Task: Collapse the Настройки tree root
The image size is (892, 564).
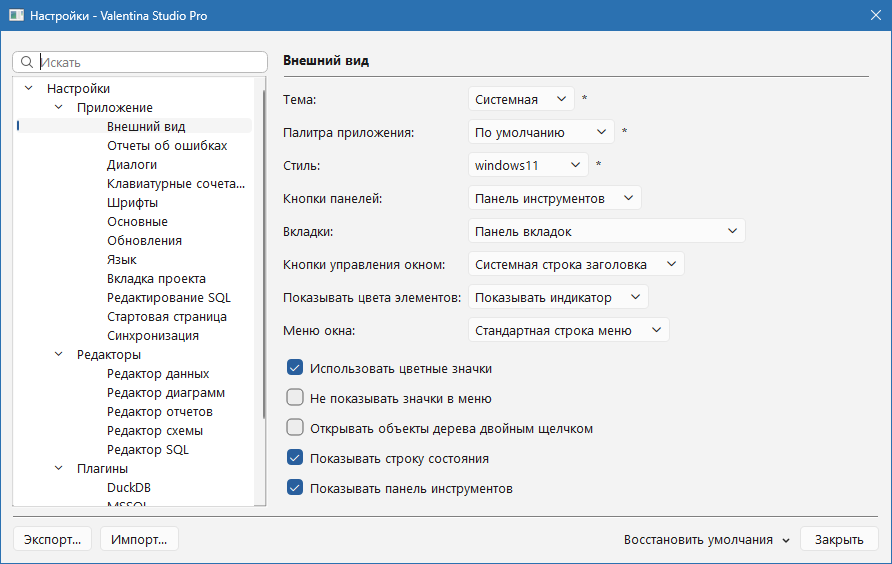Action: (x=28, y=88)
